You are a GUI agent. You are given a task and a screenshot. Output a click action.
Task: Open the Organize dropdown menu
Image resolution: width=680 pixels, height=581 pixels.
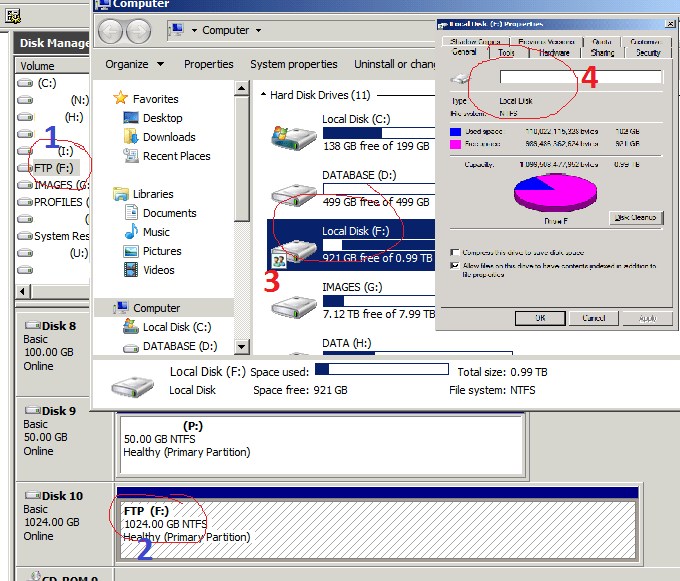[x=134, y=64]
